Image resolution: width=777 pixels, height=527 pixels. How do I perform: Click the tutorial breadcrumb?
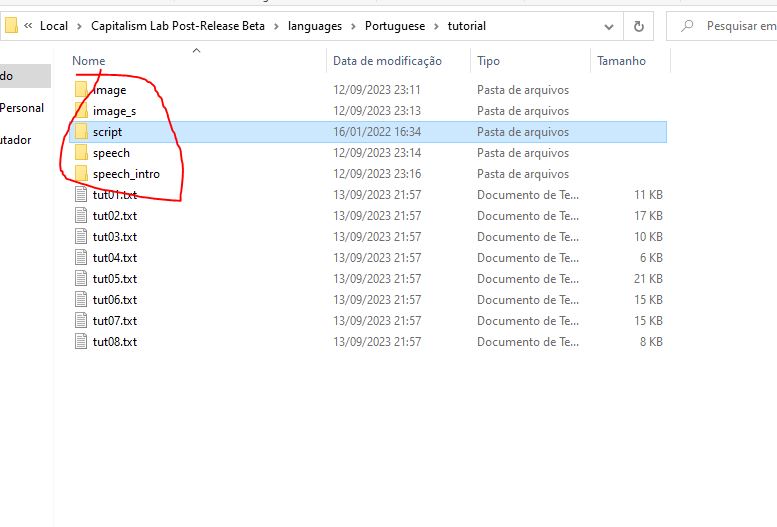click(467, 26)
